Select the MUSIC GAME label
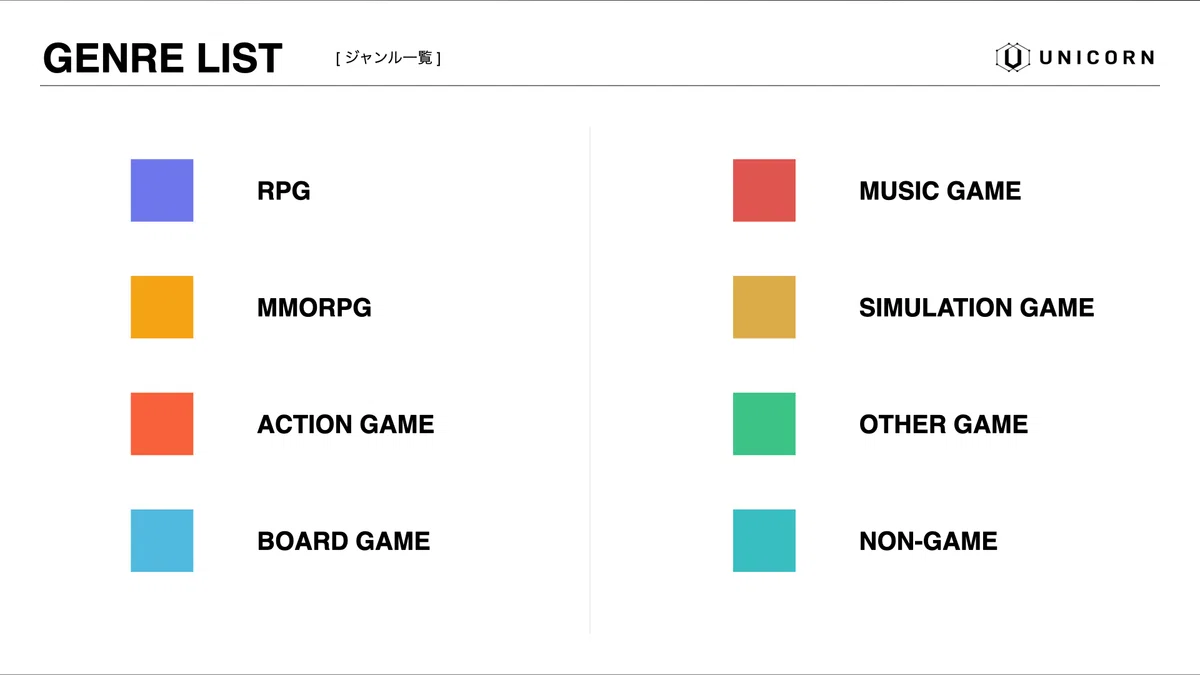The width and height of the screenshot is (1200, 675). point(940,191)
